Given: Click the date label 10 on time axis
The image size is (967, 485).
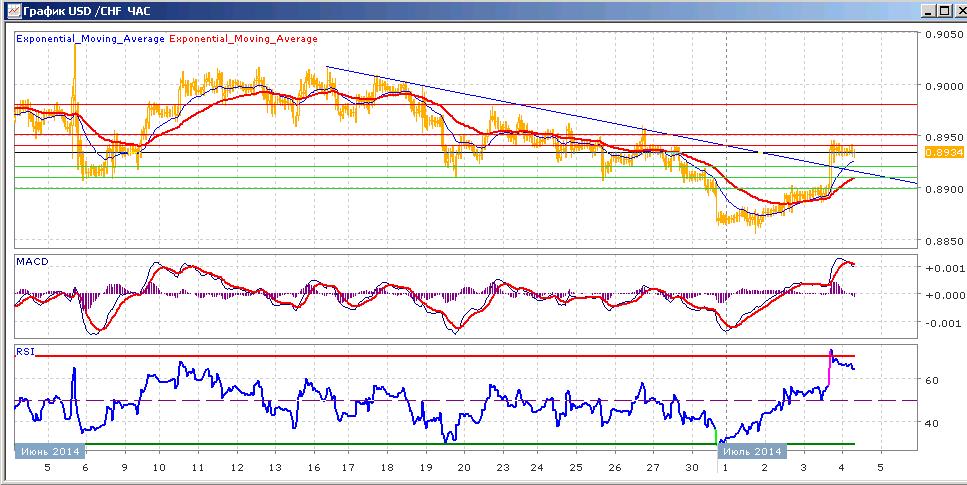Looking at the screenshot, I should point(159,468).
